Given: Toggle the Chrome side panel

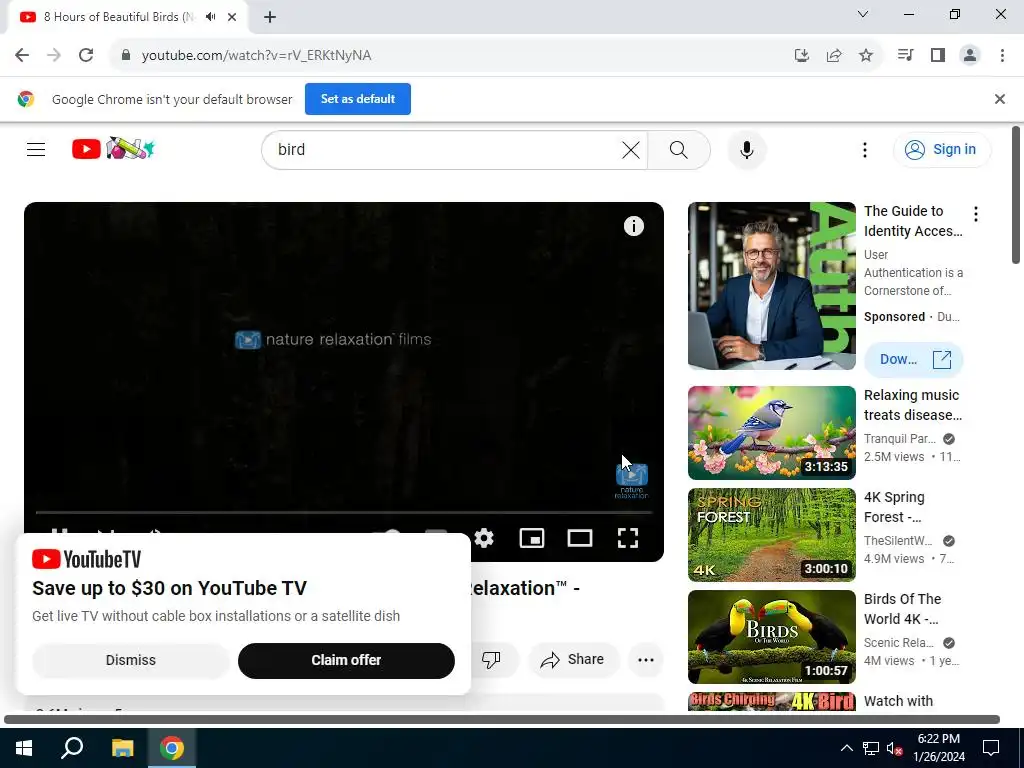Looking at the screenshot, I should pyautogui.click(x=938, y=55).
